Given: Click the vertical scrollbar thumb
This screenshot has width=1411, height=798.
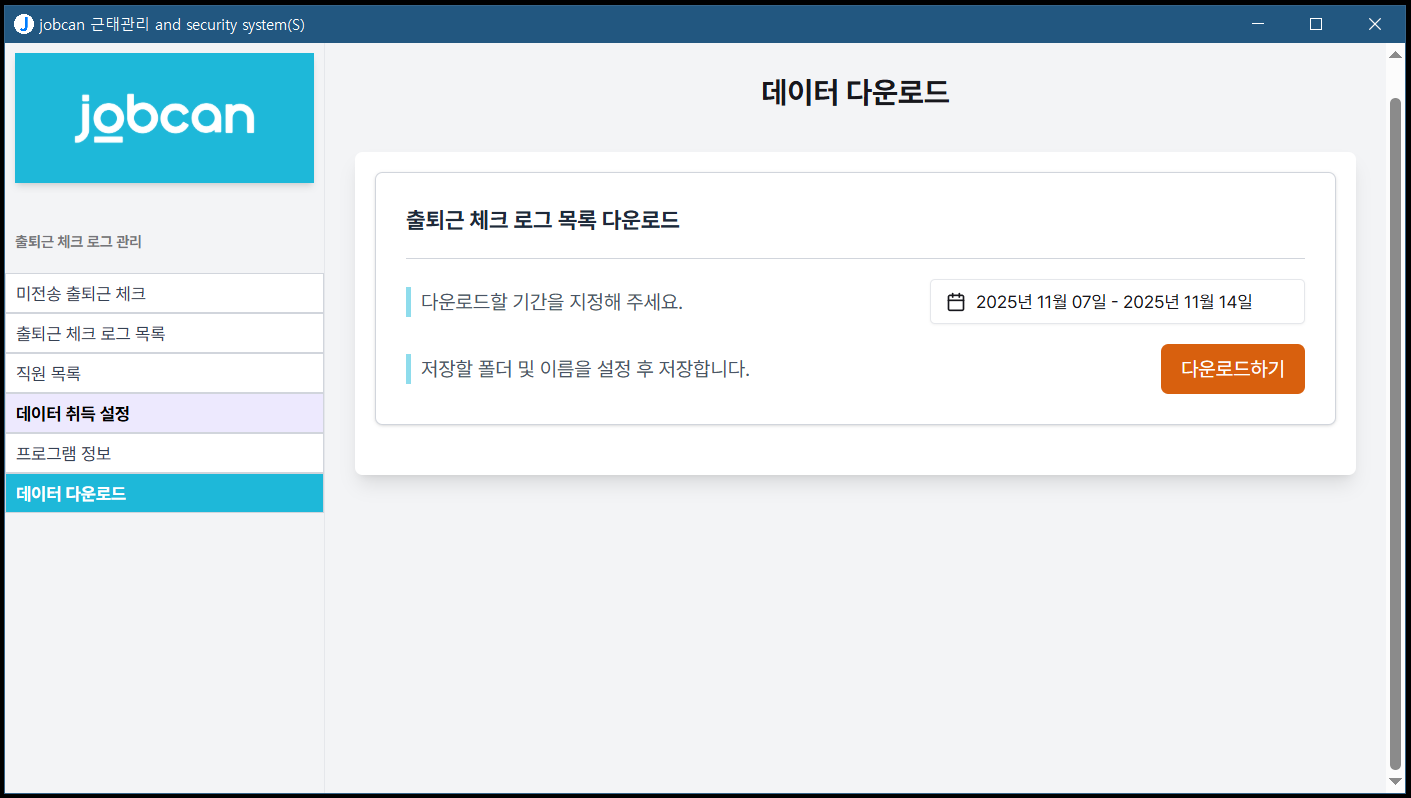Looking at the screenshot, I should coord(1395,430).
